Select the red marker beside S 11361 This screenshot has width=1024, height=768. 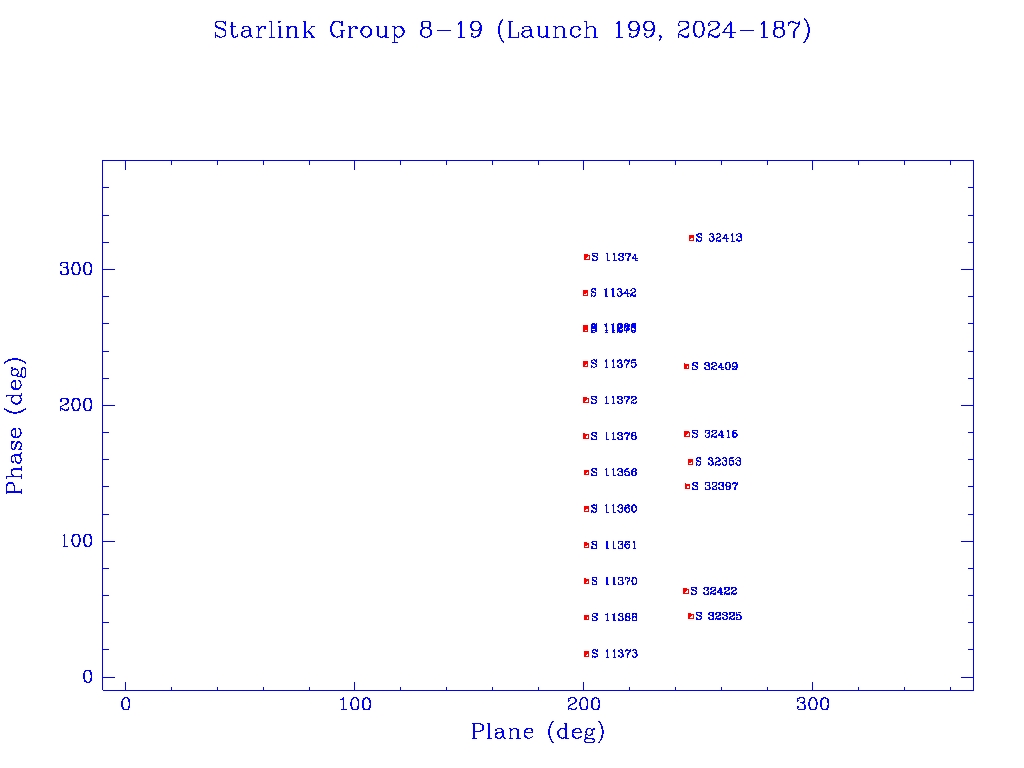pyautogui.click(x=586, y=545)
